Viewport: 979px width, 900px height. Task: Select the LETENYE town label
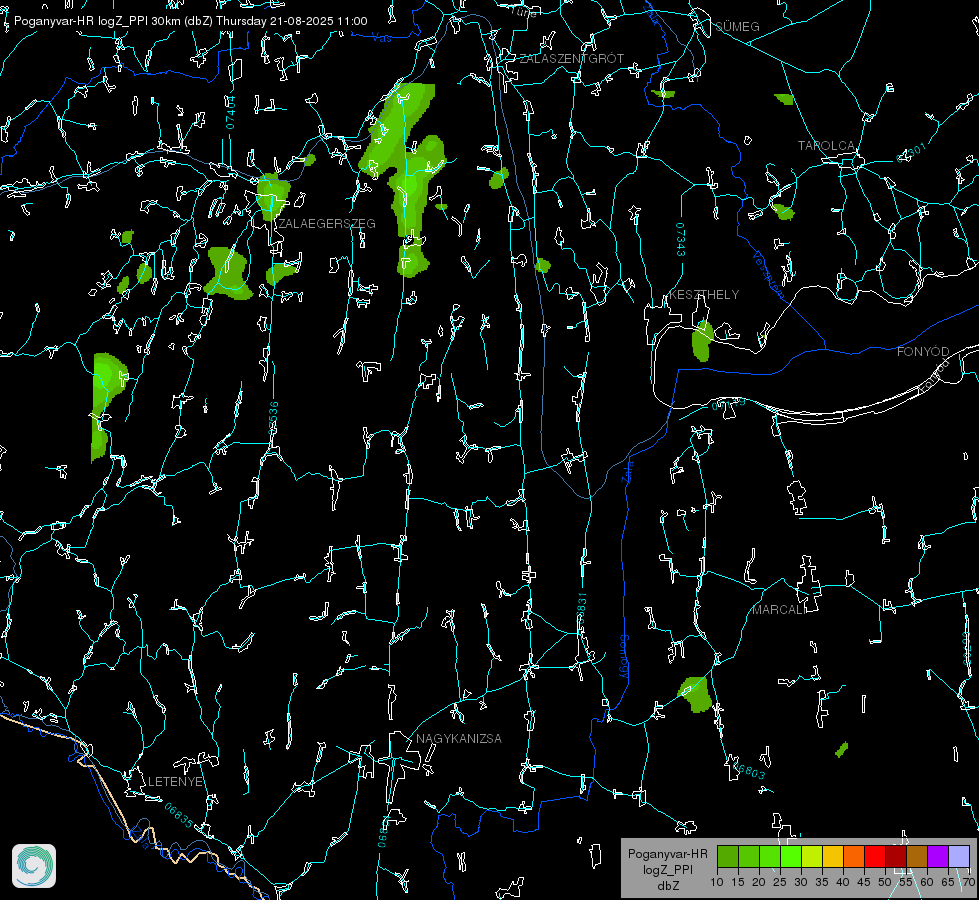(x=175, y=781)
